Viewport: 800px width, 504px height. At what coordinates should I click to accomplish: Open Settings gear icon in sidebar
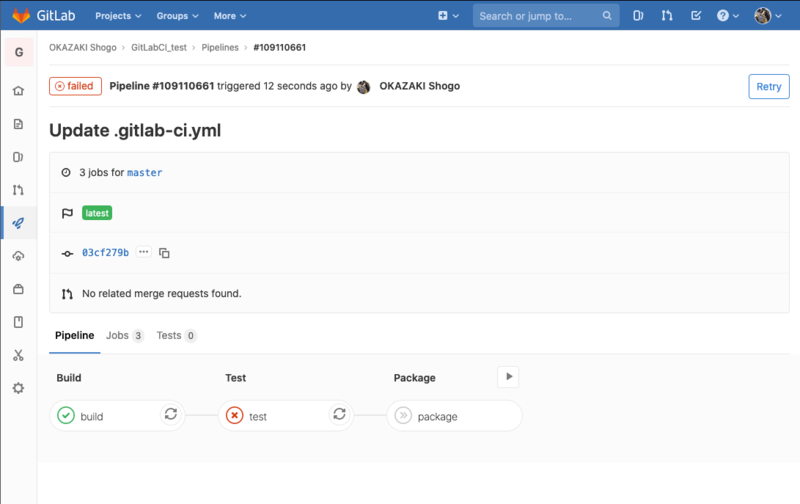[18, 388]
